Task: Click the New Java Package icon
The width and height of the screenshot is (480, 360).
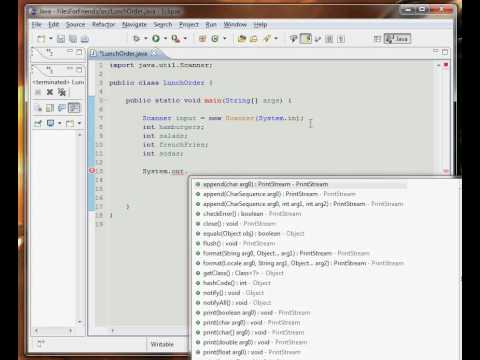Action: click(x=202, y=39)
